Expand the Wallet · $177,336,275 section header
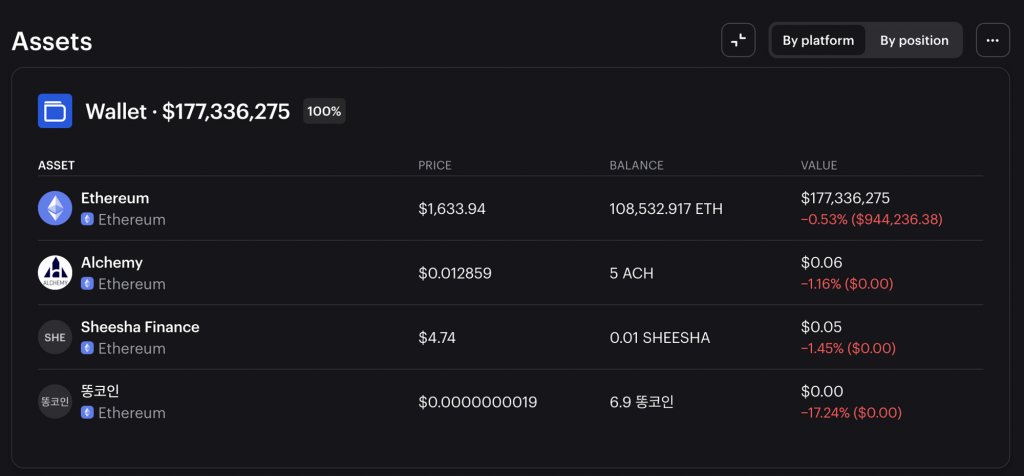The image size is (1024, 476). pyautogui.click(x=187, y=111)
